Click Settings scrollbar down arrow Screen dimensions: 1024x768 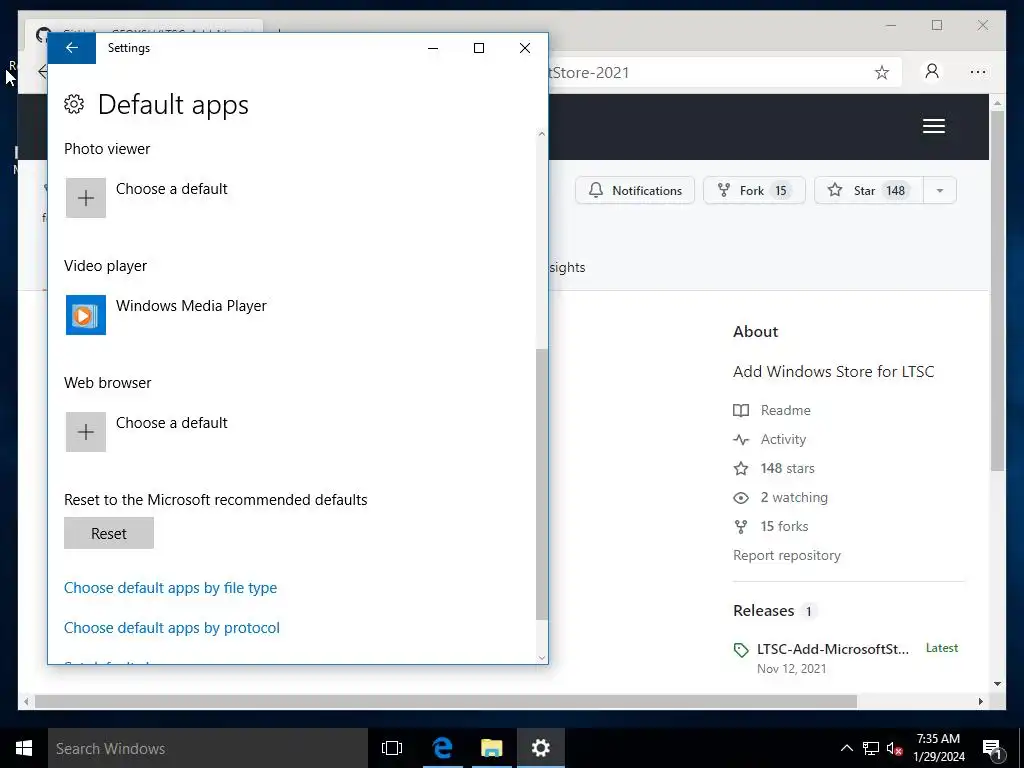click(541, 658)
